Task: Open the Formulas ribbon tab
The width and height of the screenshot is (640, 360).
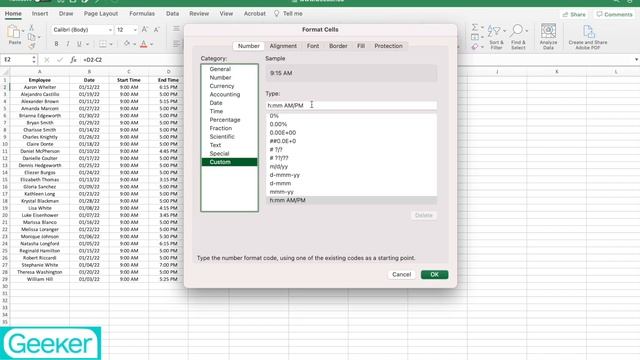Action: (x=142, y=13)
